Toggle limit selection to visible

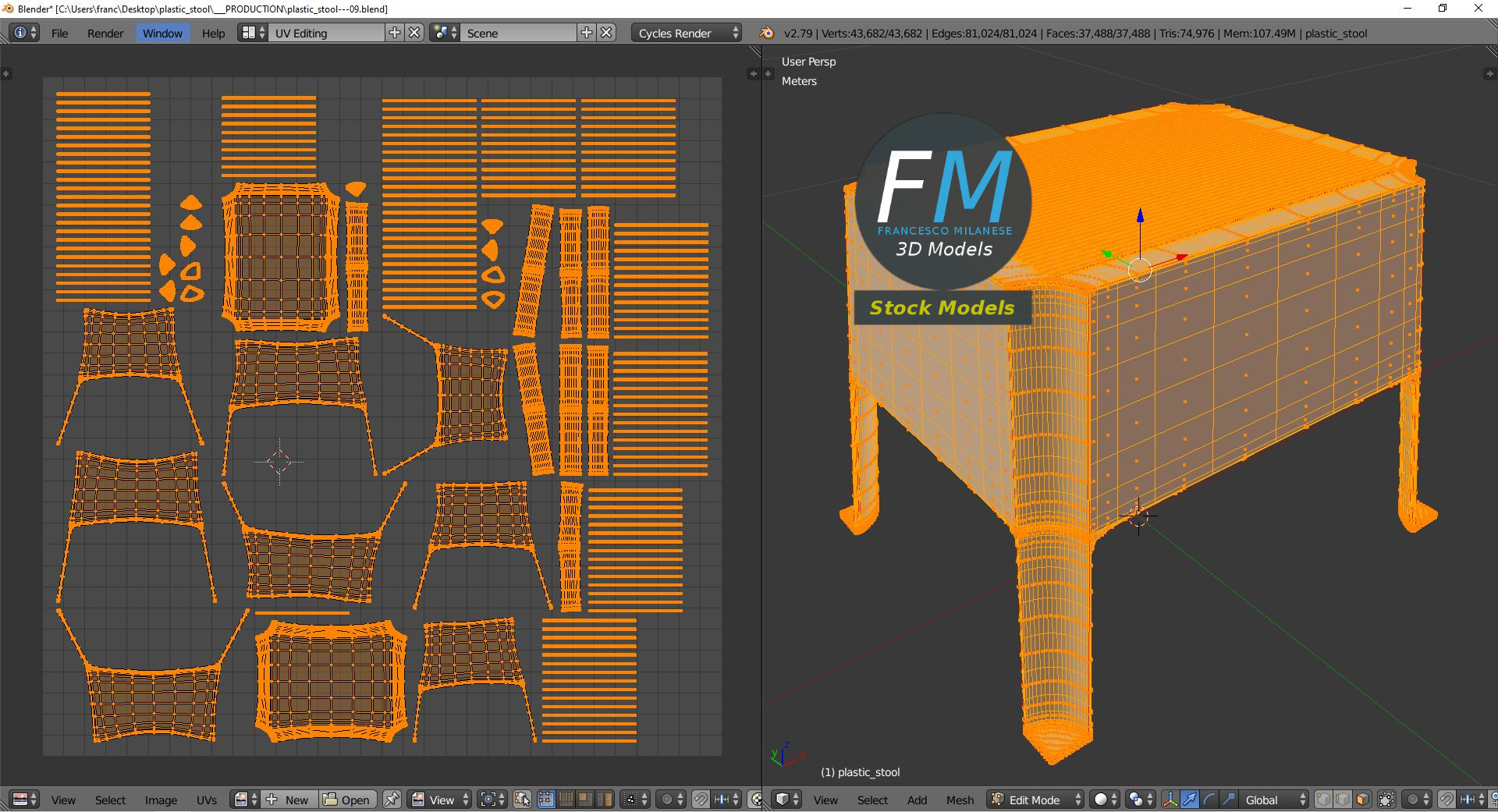pos(1386,800)
